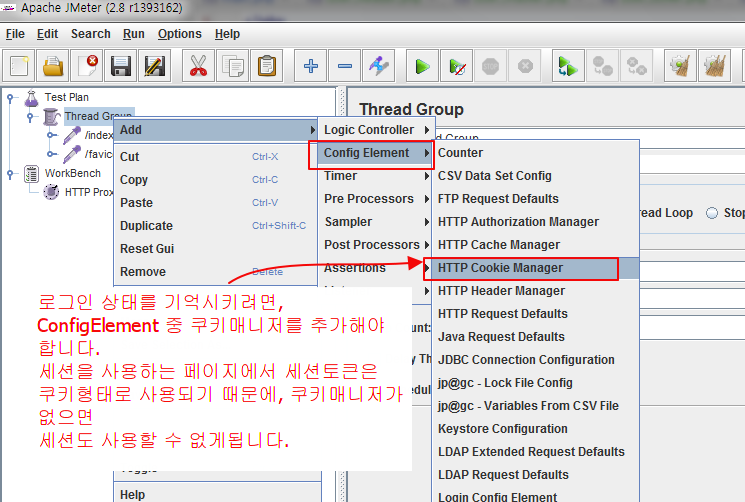Select HTTP Header Manager
Viewport: 745px width, 502px height.
click(535, 291)
